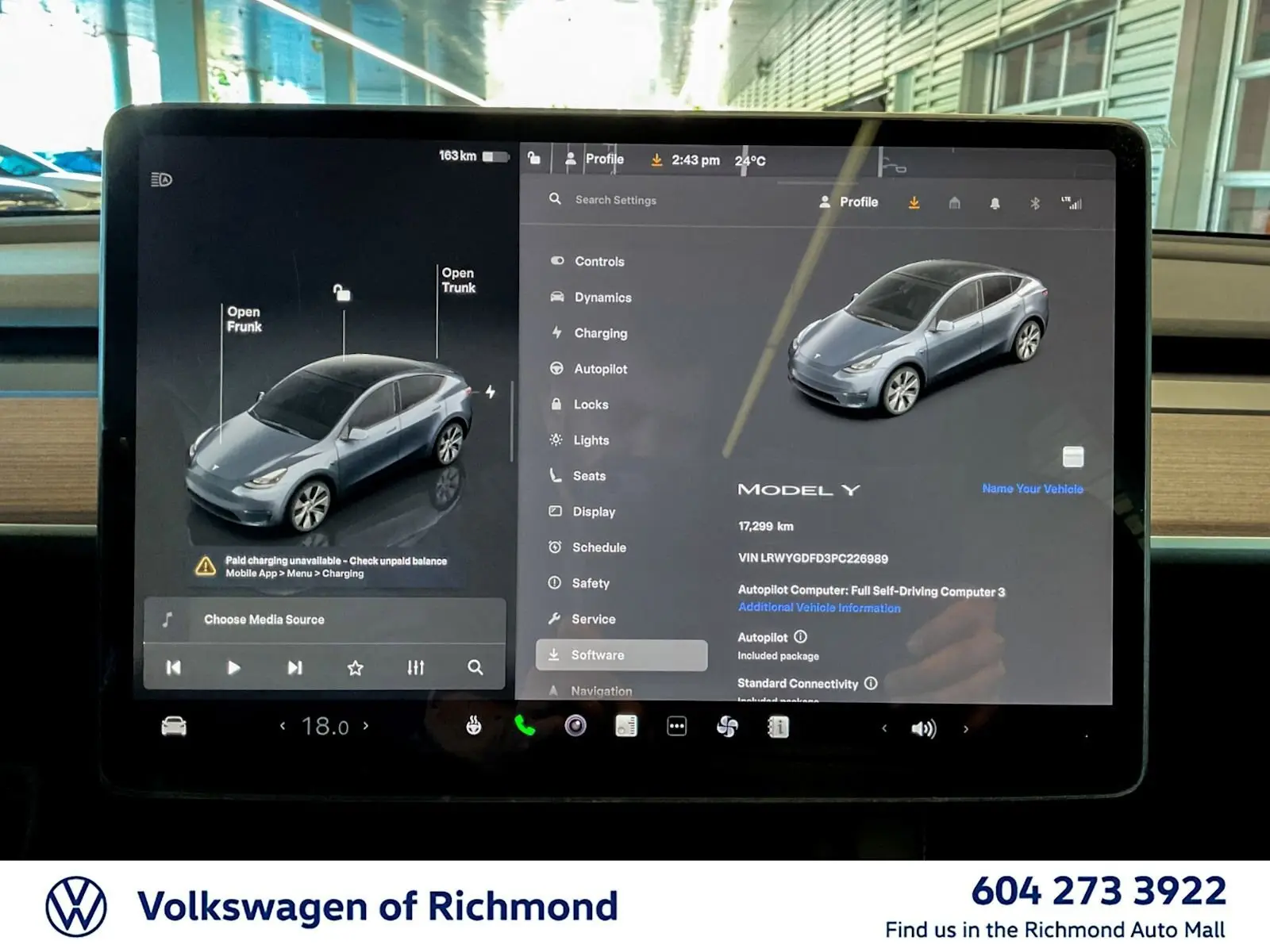Open the all apps three-dots launcher
The height and width of the screenshot is (952, 1270).
(x=677, y=726)
